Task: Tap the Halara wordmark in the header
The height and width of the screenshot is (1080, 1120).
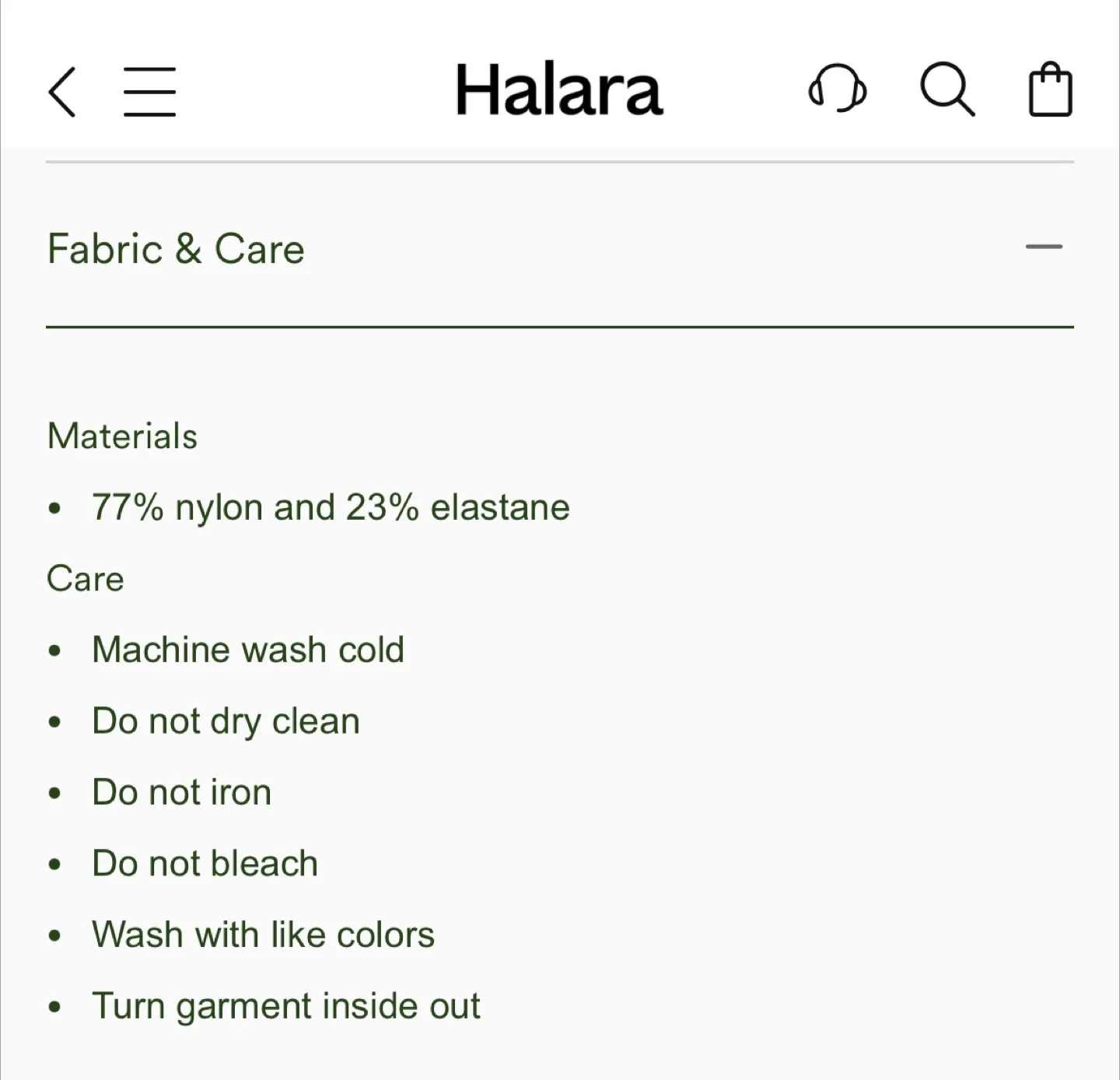Action: (559, 88)
